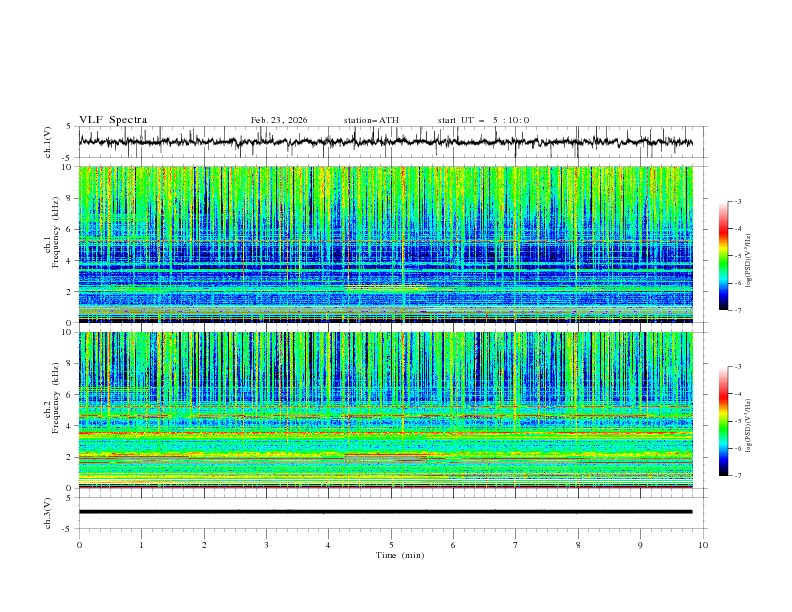Click the "-7" label on ch.2 colorbar
Screen dimensions: 792x612
click(x=737, y=476)
